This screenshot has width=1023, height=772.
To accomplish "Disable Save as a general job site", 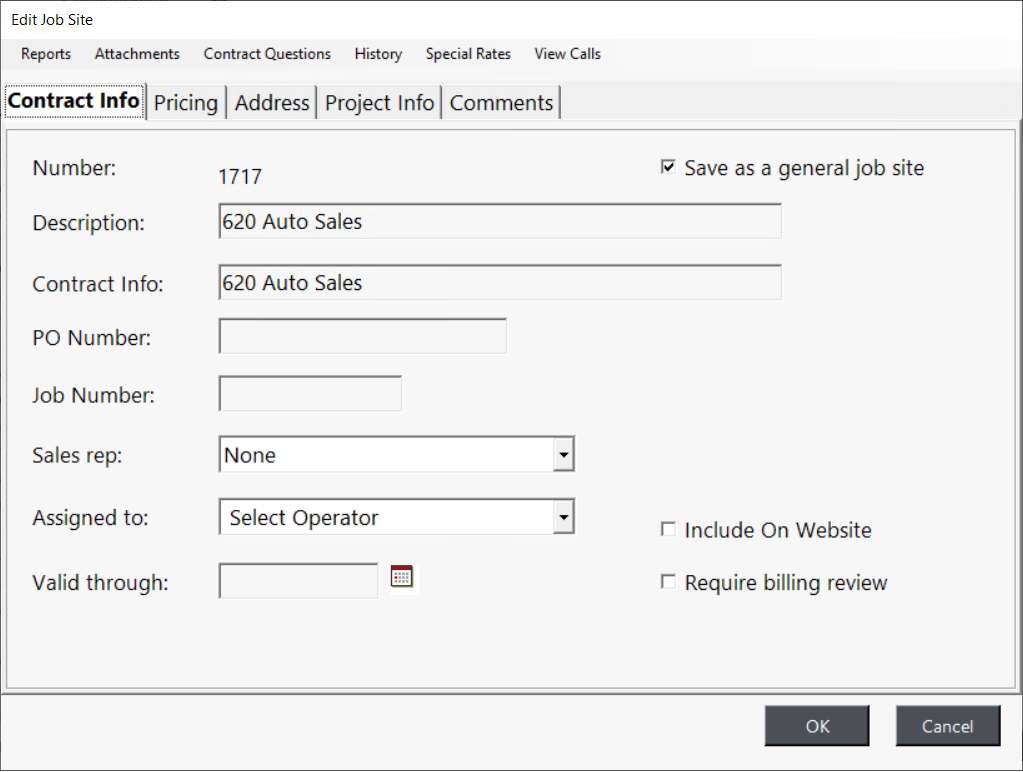I will click(667, 166).
